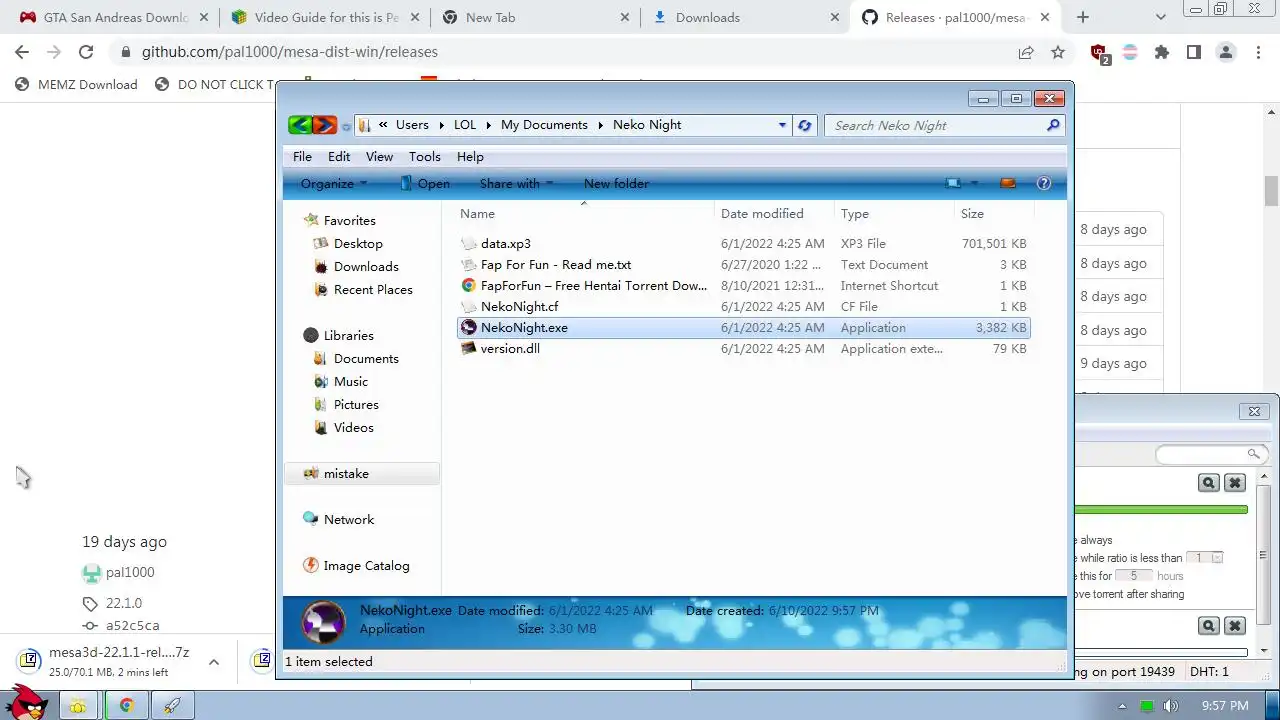The image size is (1280, 720).
Task: Select the Fap For Fun - Read me.txt icon
Action: [468, 264]
